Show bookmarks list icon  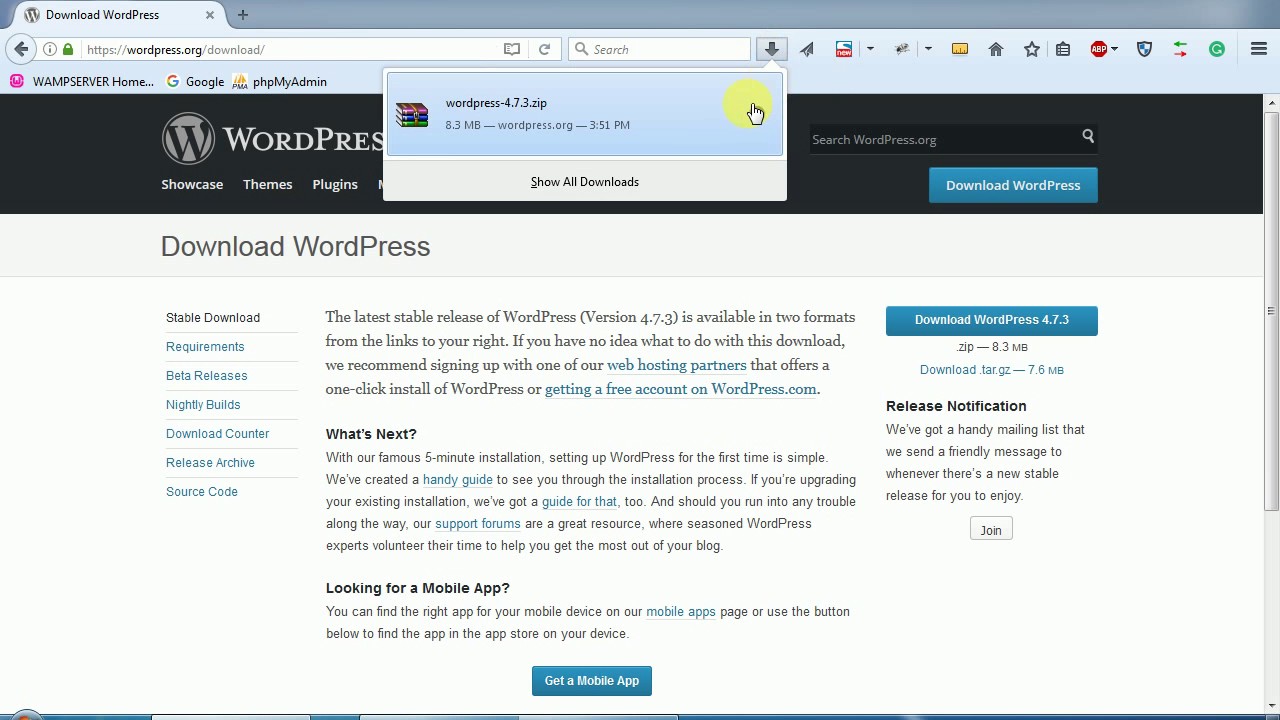coord(1063,49)
